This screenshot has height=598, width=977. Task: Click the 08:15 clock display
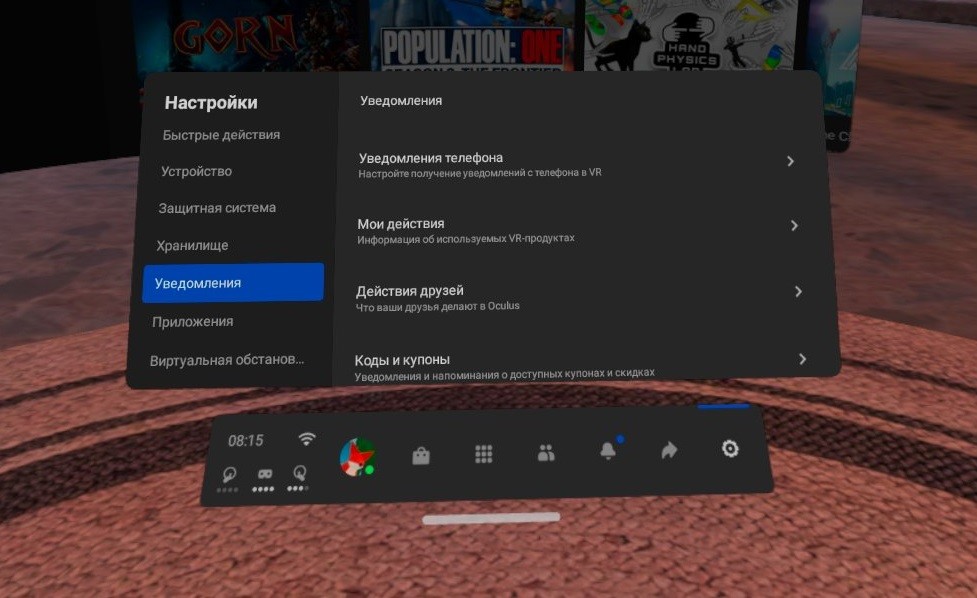(x=245, y=440)
